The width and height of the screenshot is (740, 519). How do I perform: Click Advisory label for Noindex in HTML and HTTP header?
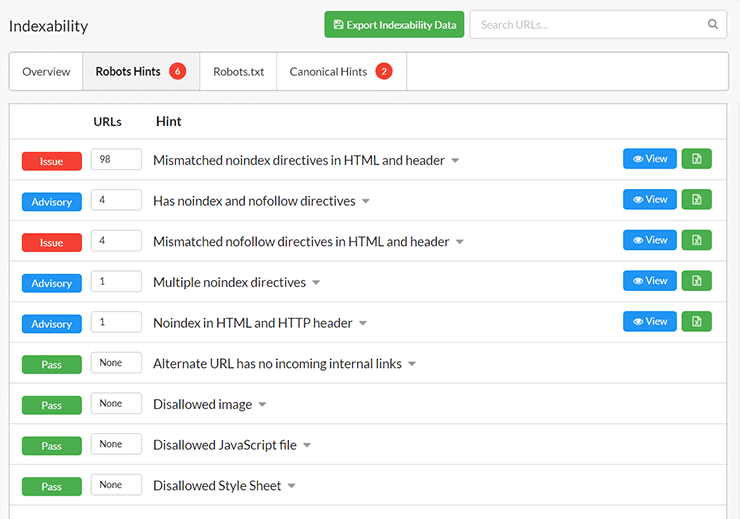tap(51, 323)
